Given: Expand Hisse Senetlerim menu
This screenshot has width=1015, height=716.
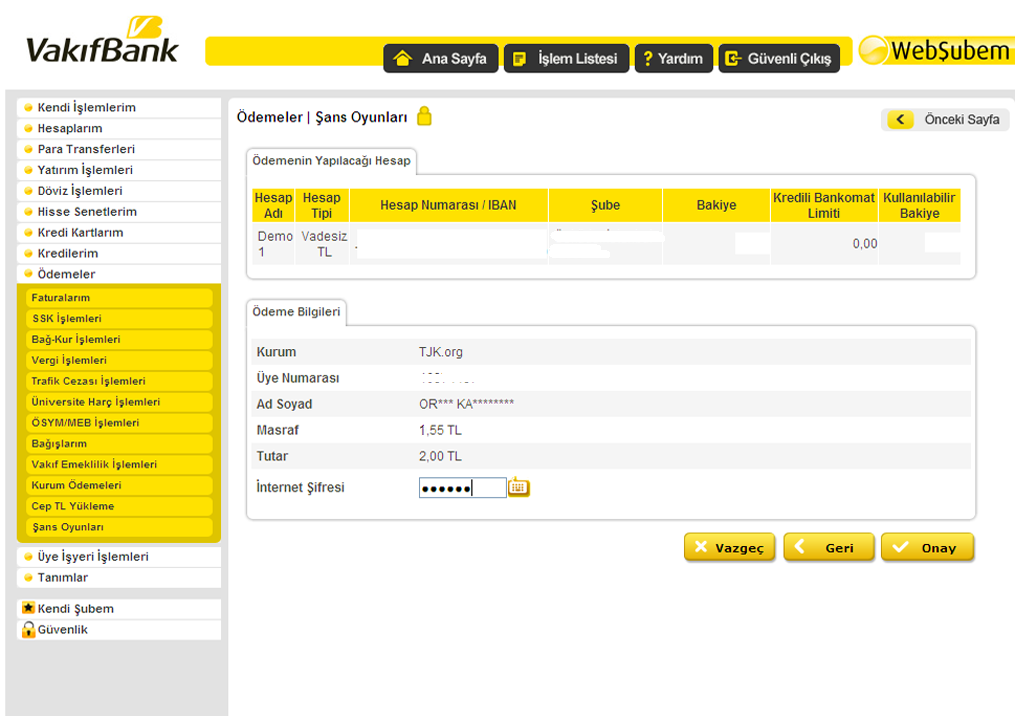Looking at the screenshot, I should (x=118, y=211).
